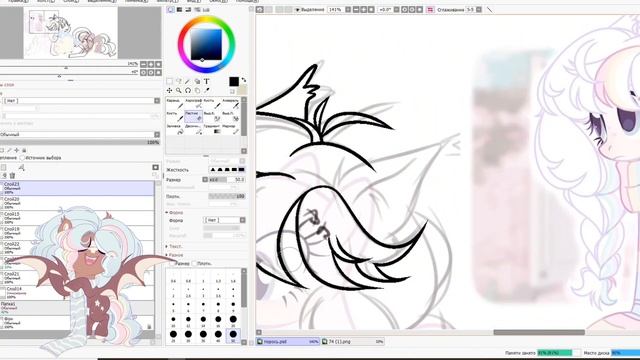Click inside the blue color picker square

tap(206, 44)
